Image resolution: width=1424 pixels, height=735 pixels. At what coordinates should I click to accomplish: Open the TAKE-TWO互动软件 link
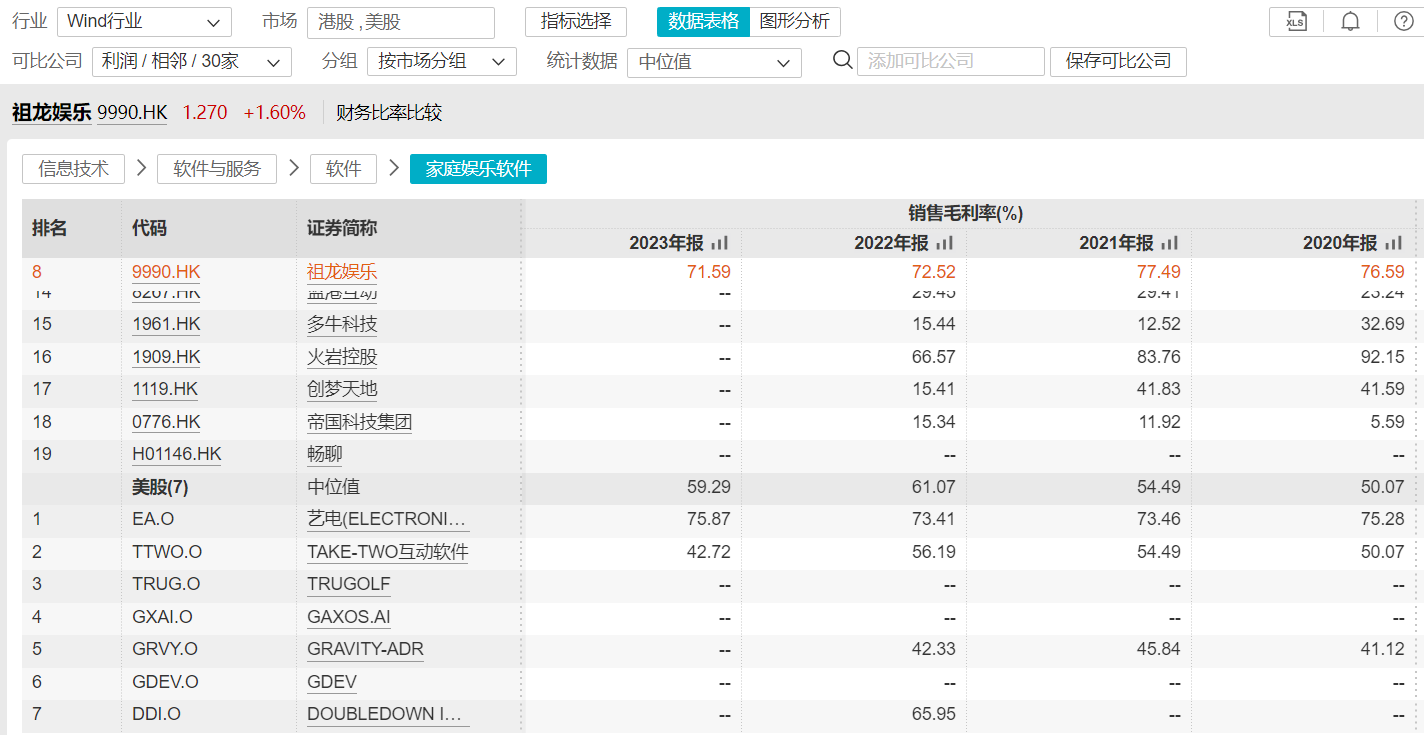click(x=388, y=552)
